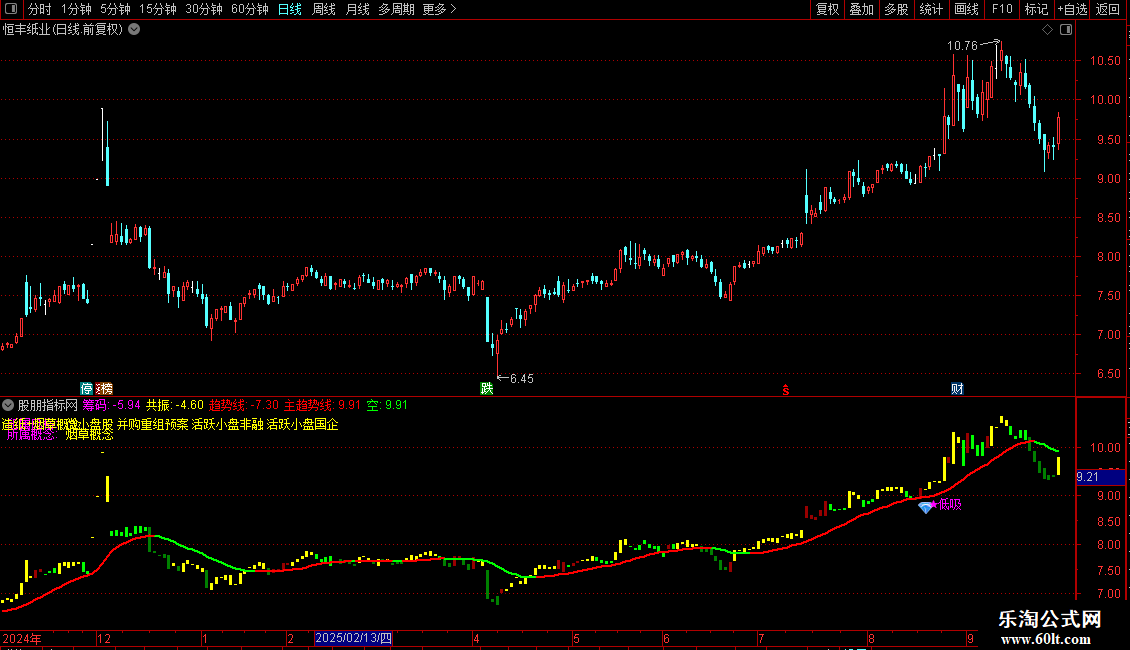Click the 标记 mark button

pos(1036,9)
